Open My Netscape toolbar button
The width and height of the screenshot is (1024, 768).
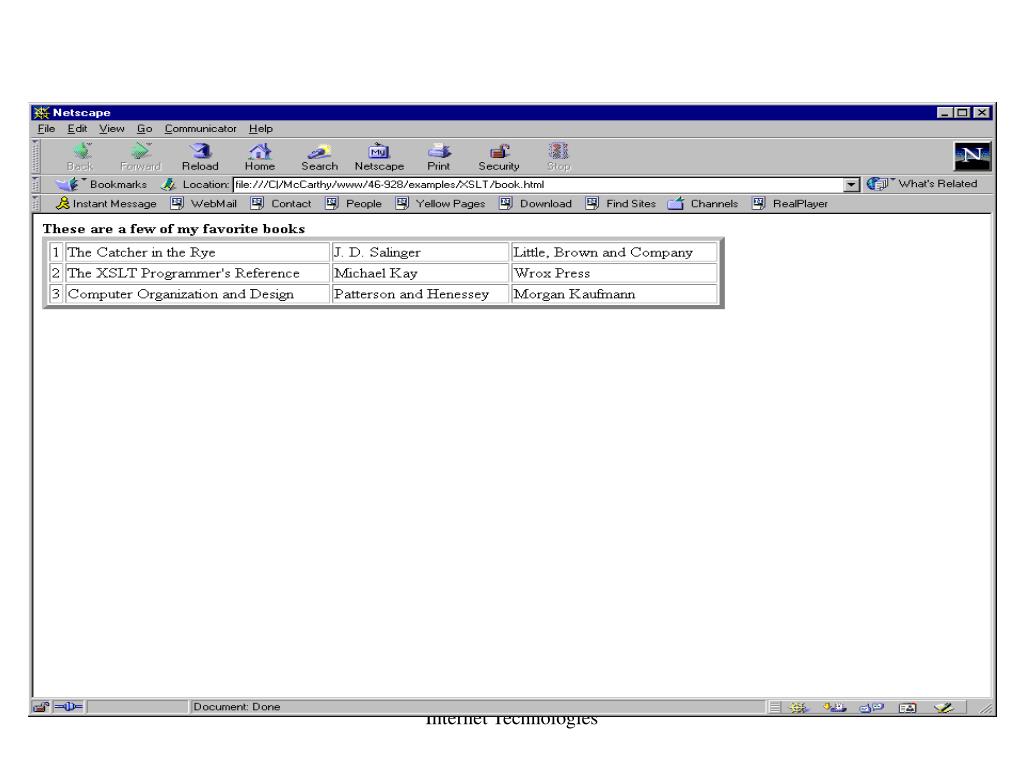click(379, 156)
